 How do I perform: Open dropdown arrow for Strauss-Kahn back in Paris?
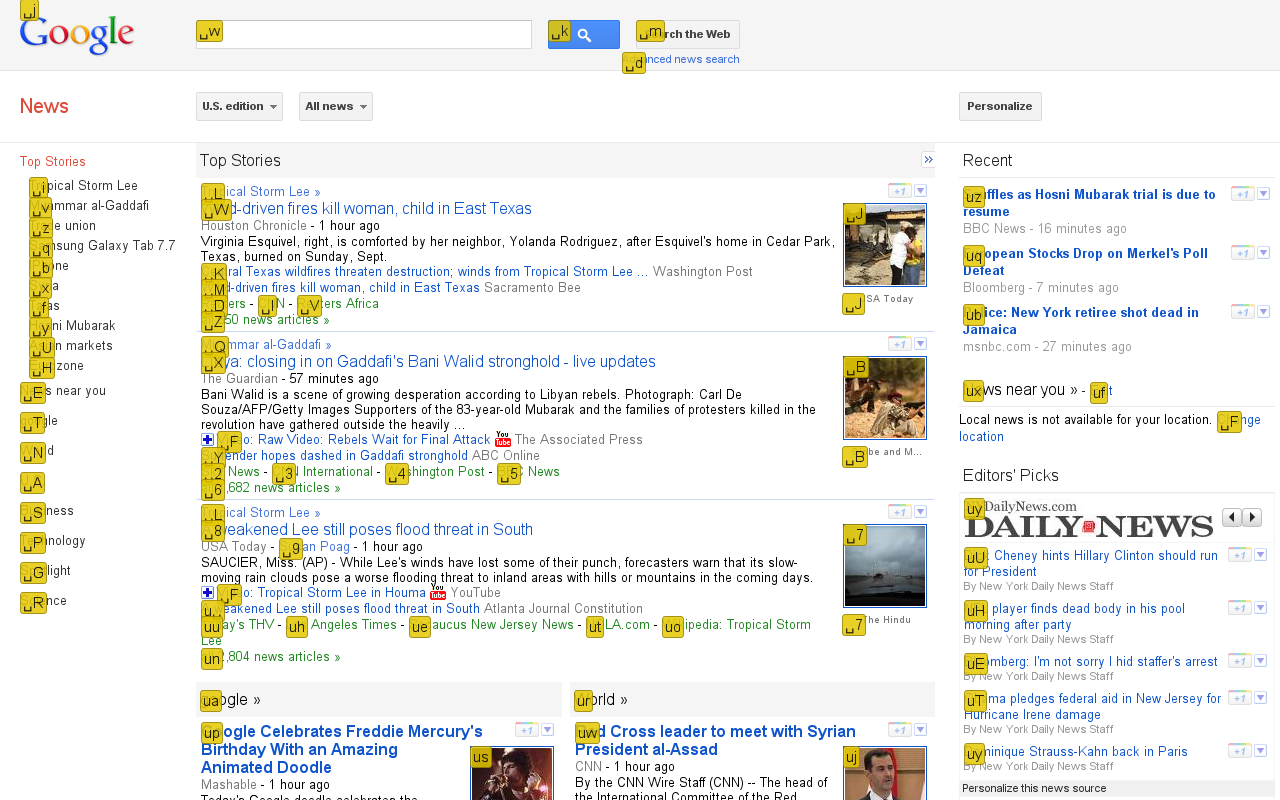(1260, 751)
